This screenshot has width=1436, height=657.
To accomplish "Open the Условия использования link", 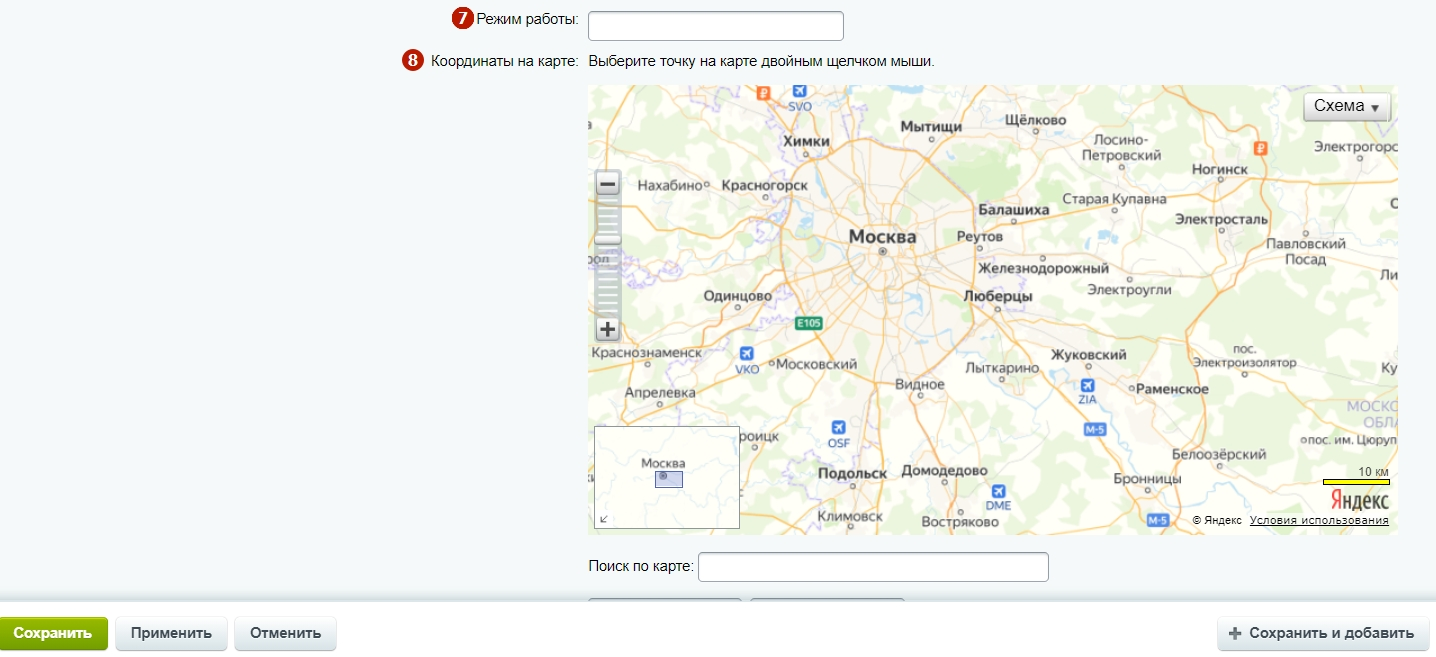I will click(1318, 520).
